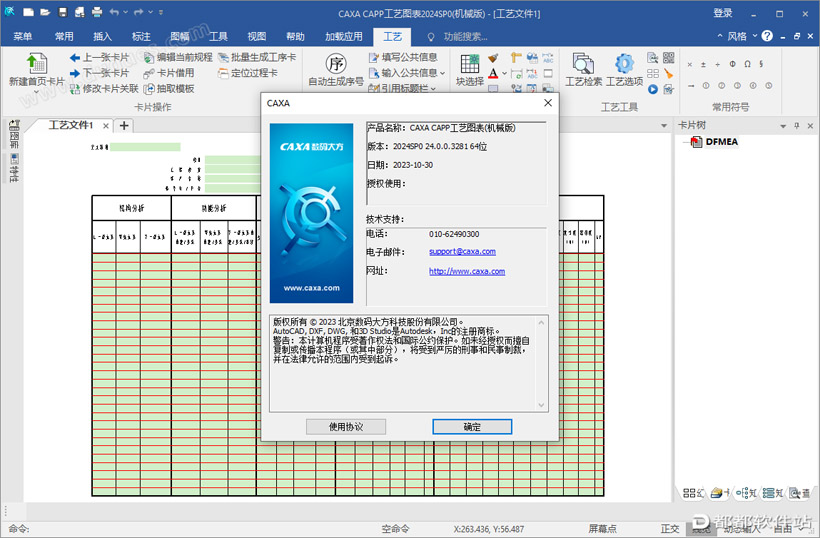
Task: Expand the undo history dropdown arrow
Action: point(126,12)
